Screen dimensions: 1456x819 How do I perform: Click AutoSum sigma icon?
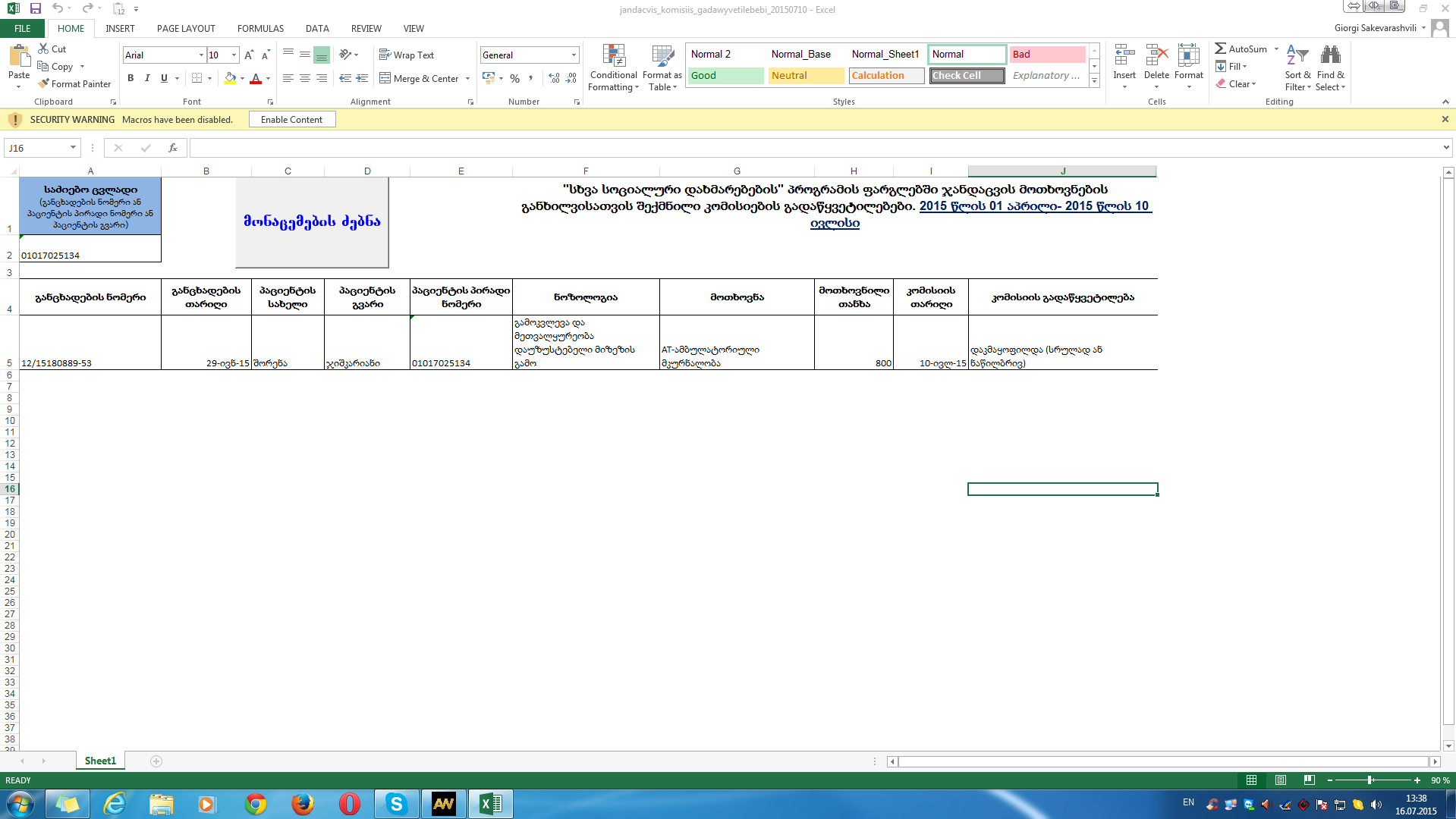tap(1220, 49)
